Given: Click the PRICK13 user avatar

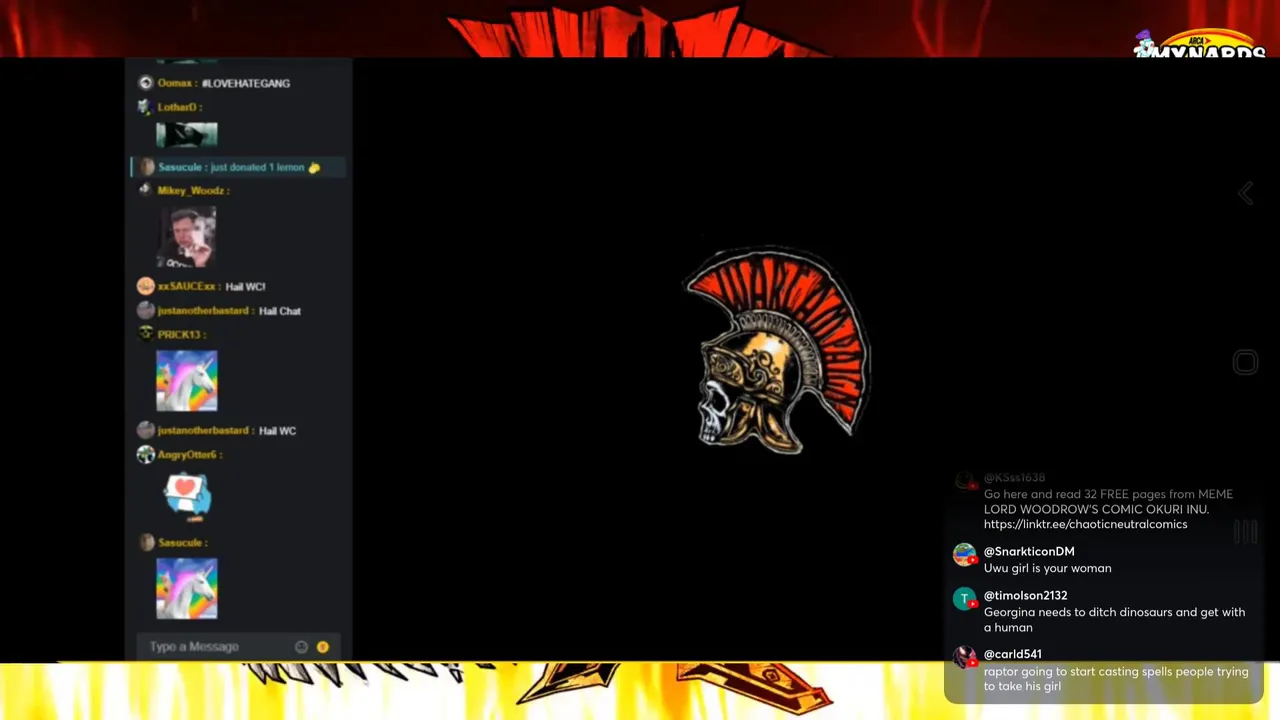Looking at the screenshot, I should [145, 334].
